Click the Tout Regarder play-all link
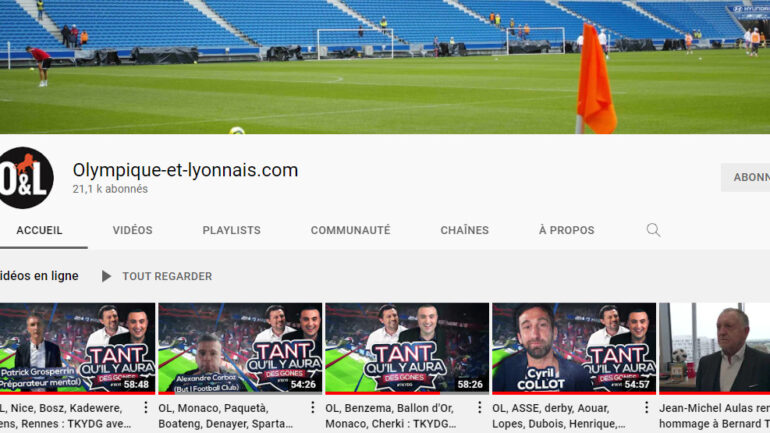 (167, 276)
